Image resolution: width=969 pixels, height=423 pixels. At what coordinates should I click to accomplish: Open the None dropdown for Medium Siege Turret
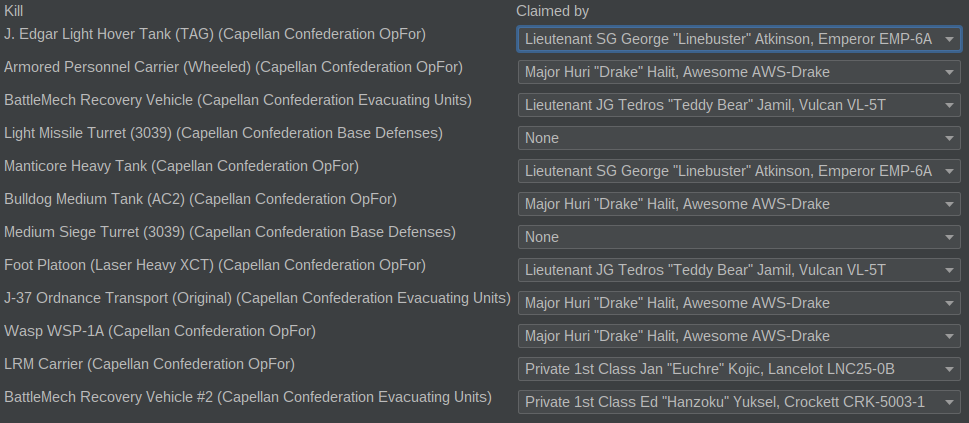[x=738, y=237]
